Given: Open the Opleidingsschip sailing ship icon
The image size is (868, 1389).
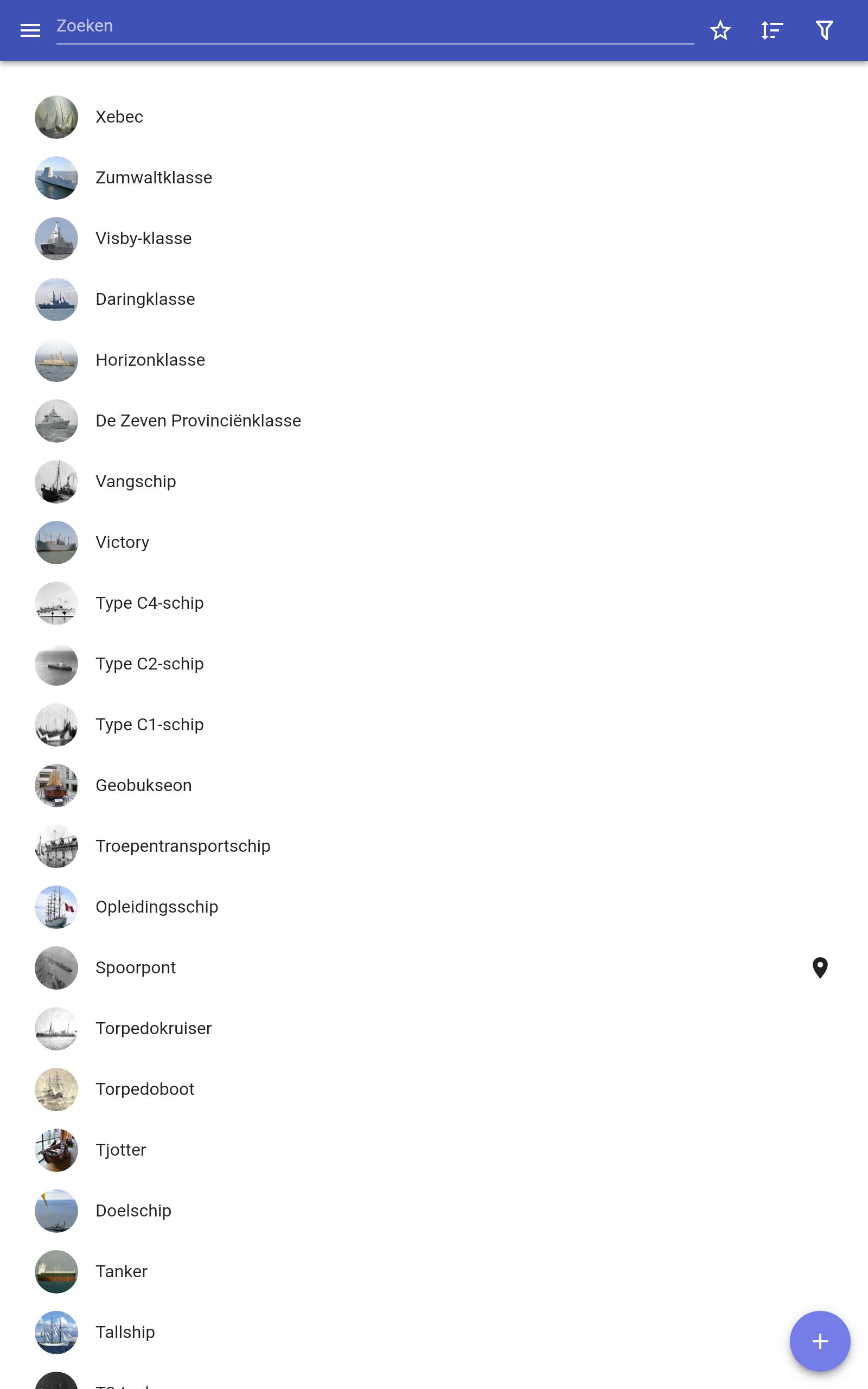Looking at the screenshot, I should click(56, 907).
